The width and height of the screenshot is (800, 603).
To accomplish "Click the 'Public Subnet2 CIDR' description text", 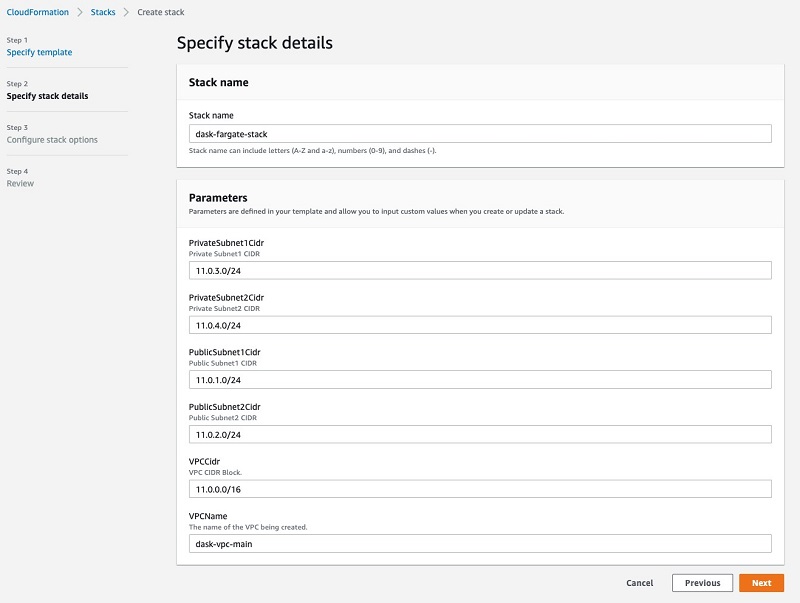I will pos(222,417).
